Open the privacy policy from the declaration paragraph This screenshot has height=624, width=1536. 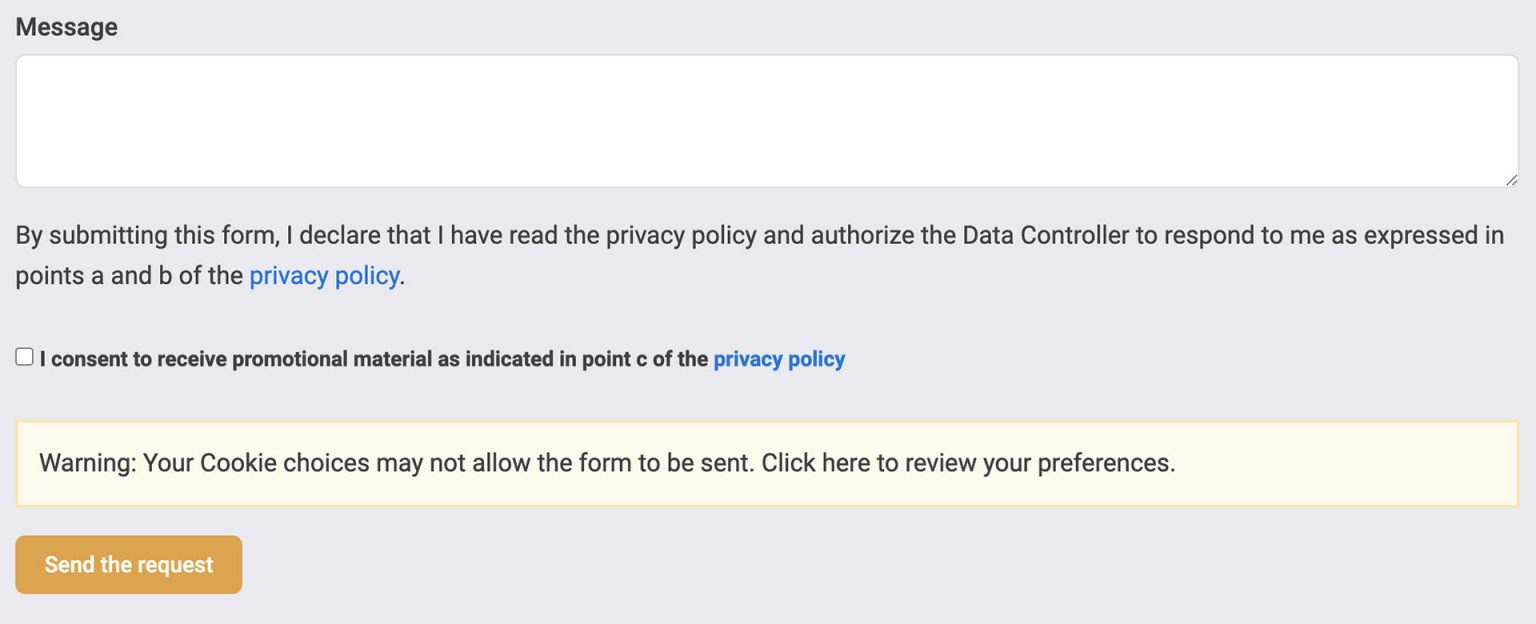322,275
